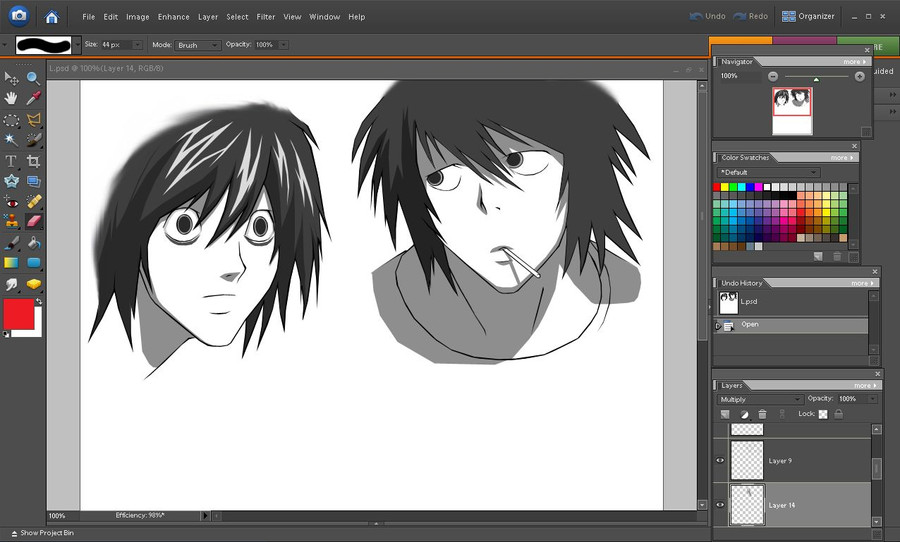Select the Cookie Cutter star tool
The image size is (900, 542).
[x=11, y=182]
